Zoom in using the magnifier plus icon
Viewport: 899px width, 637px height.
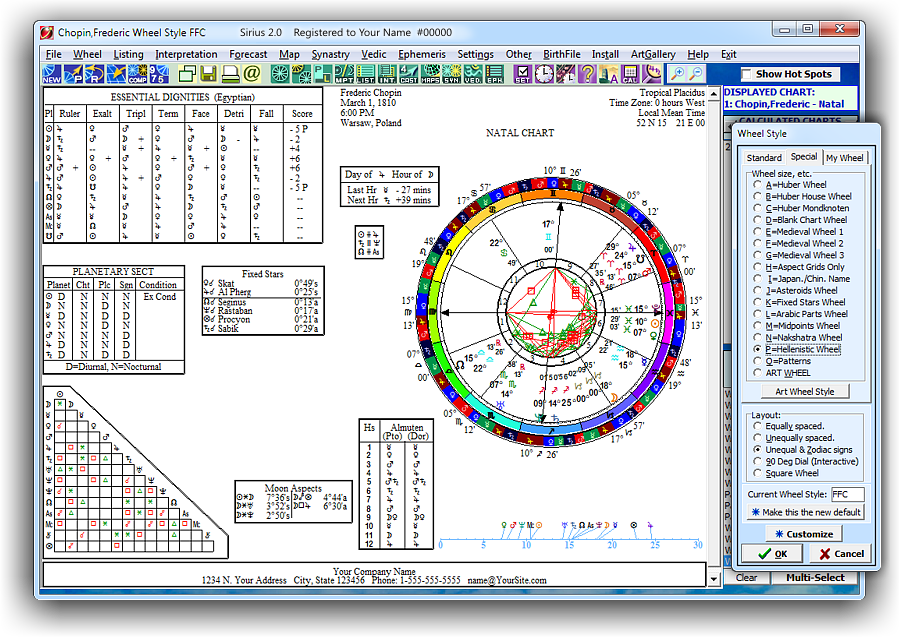coord(678,73)
